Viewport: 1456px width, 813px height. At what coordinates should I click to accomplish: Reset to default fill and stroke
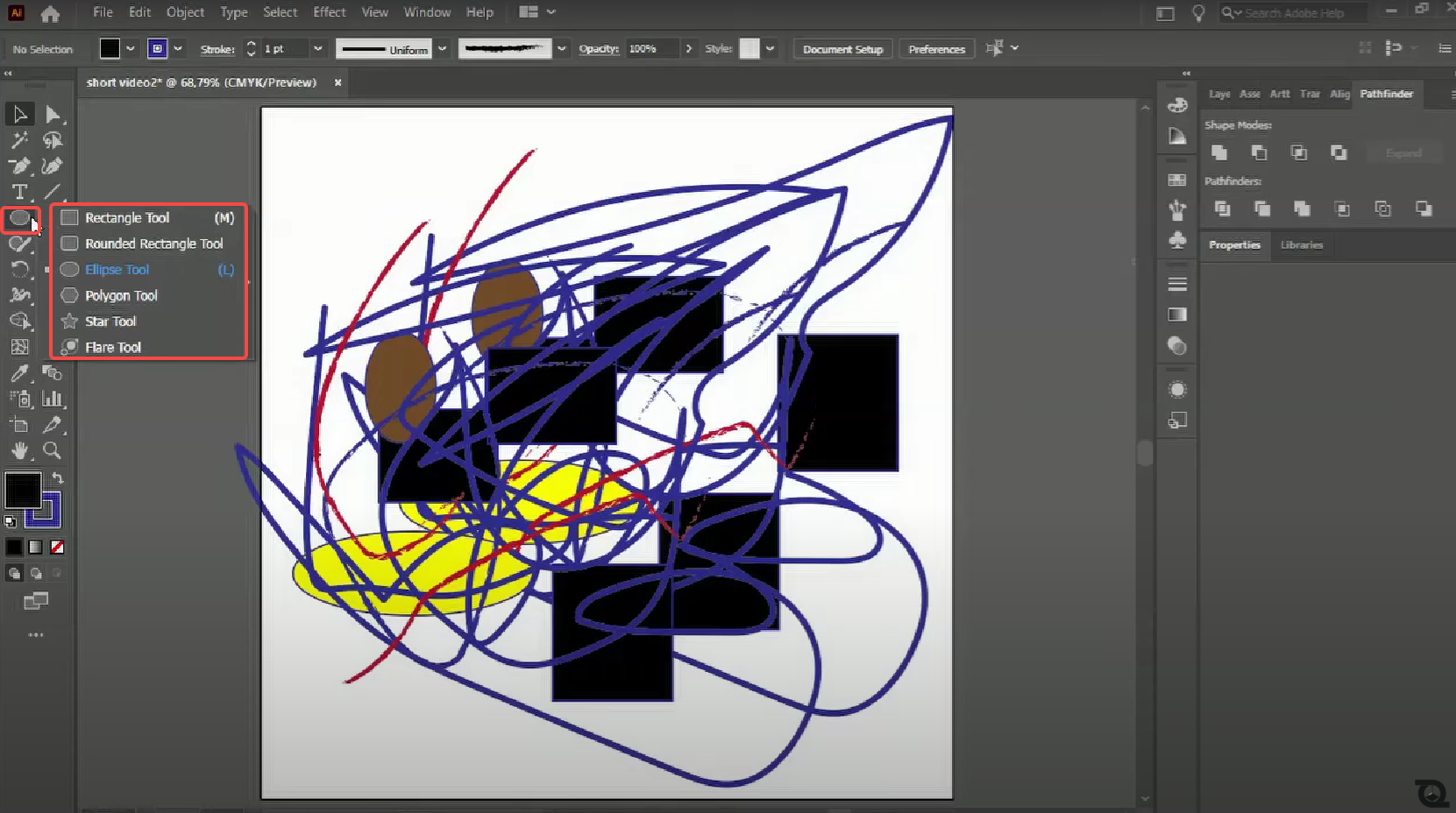click(x=10, y=521)
